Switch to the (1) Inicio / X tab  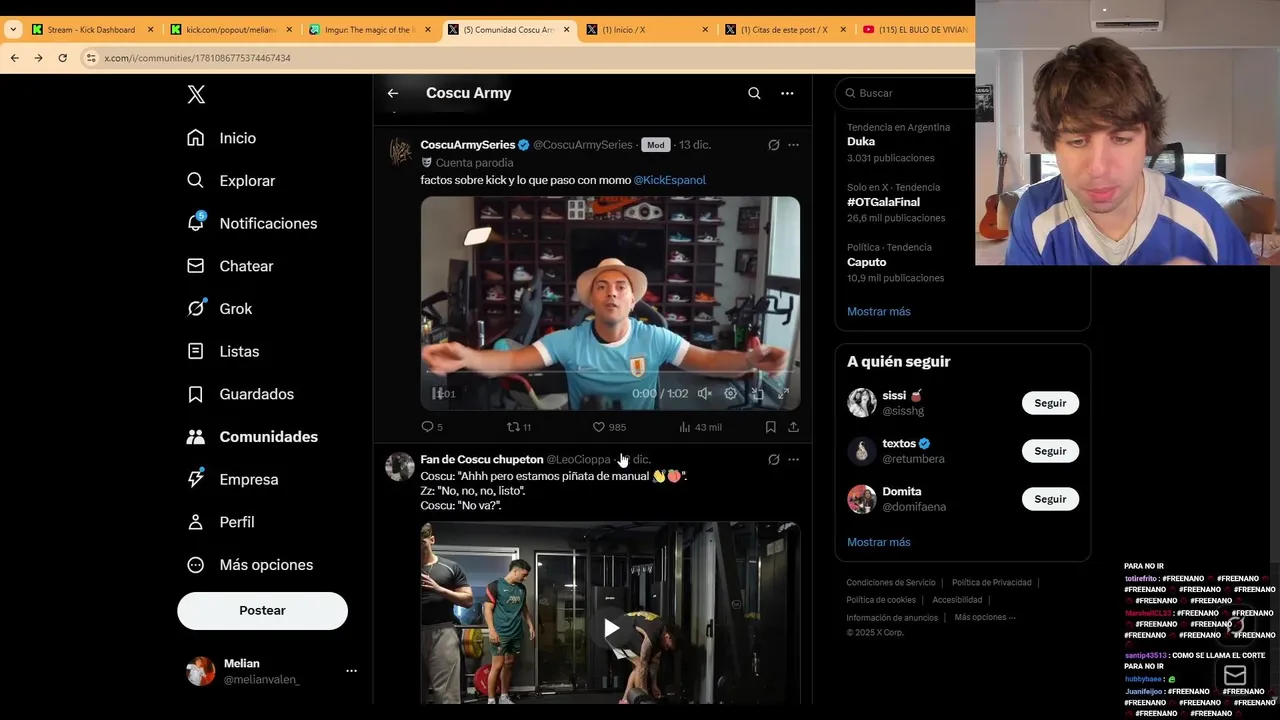pos(645,30)
